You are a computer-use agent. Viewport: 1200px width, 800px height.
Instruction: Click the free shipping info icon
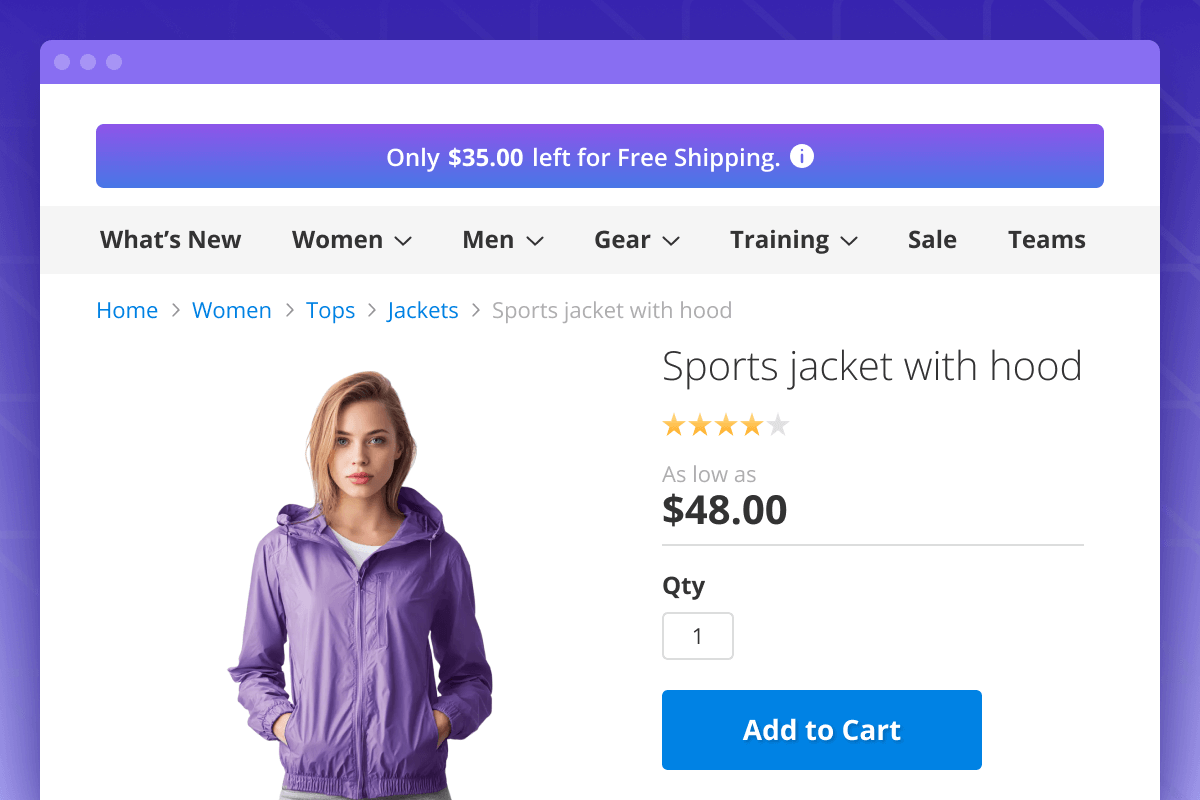pos(800,157)
